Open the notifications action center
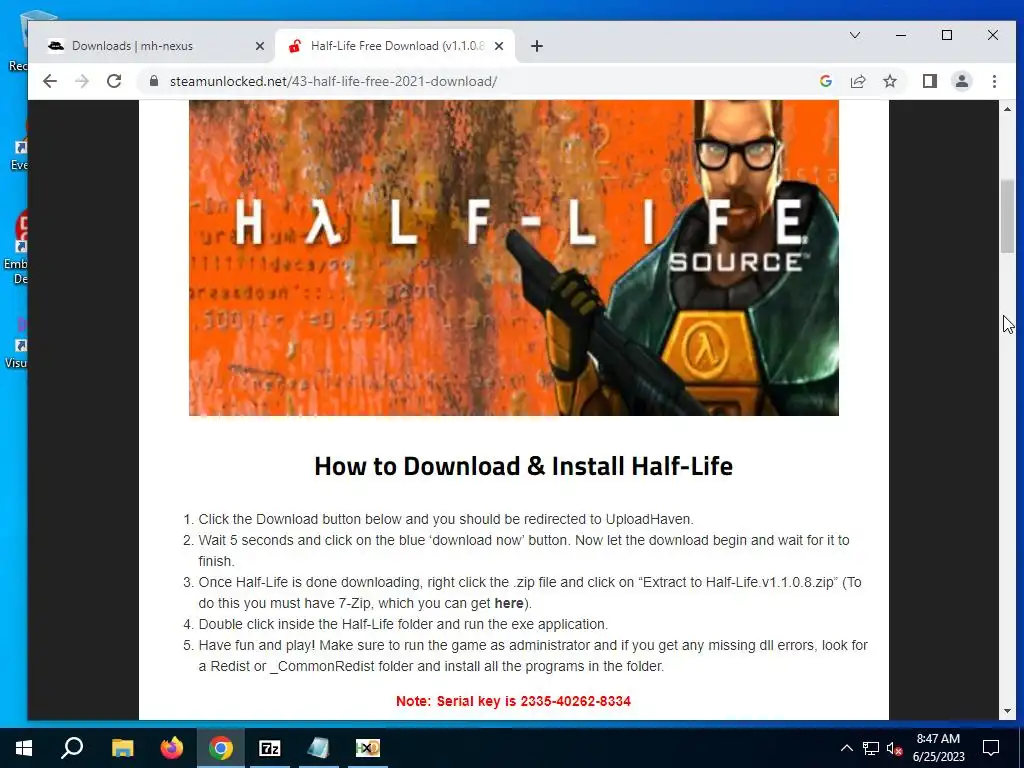1024x768 pixels. tap(991, 748)
